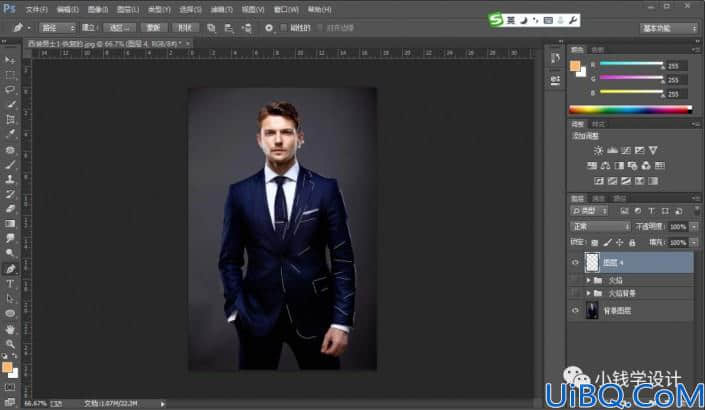The image size is (705, 410).
Task: Open the layer filter 类型 dropdown
Action: [589, 211]
